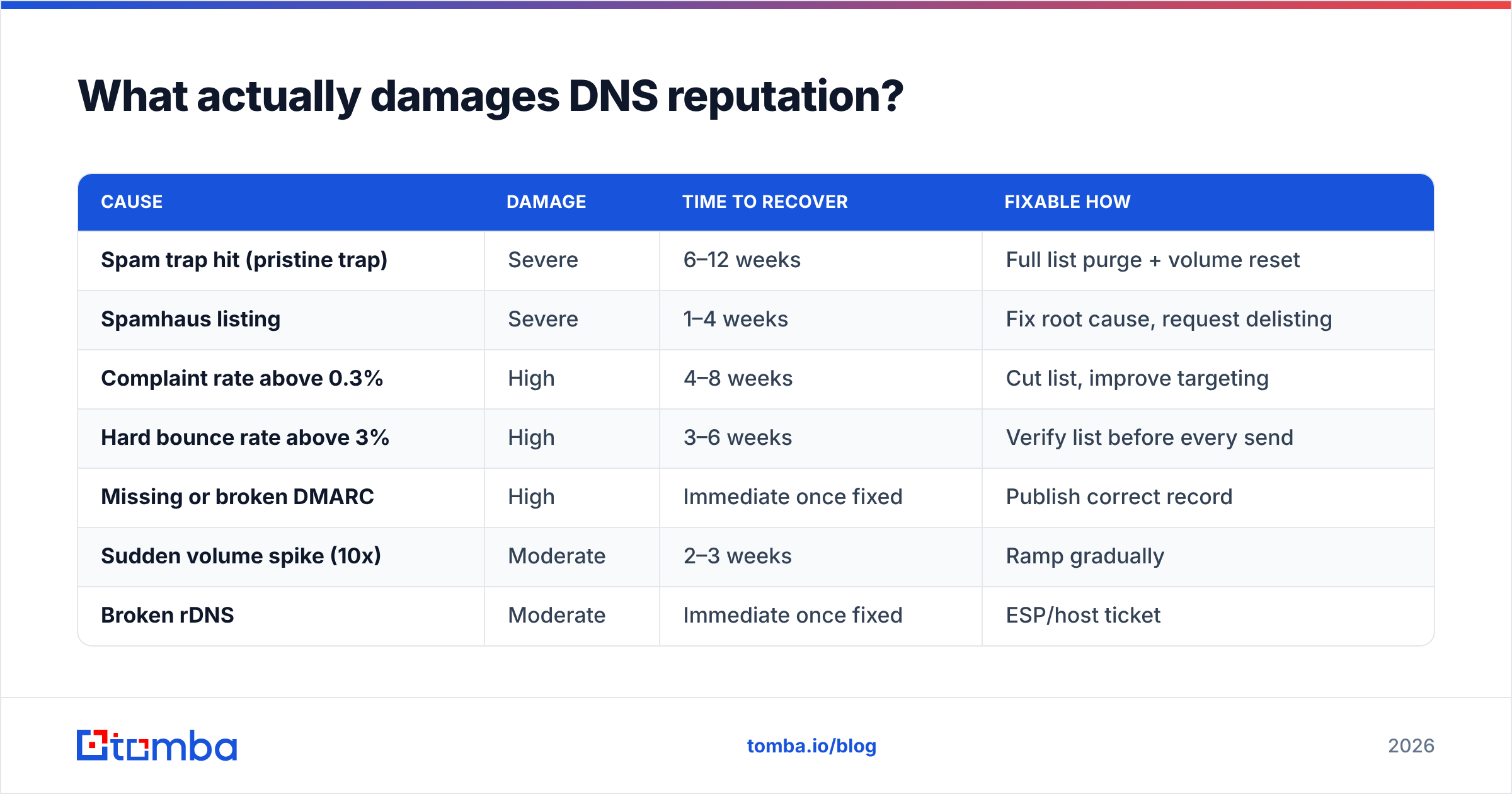The image size is (1512, 794).
Task: Click 'Moderate' in the Broken rDNS row
Action: click(x=556, y=615)
